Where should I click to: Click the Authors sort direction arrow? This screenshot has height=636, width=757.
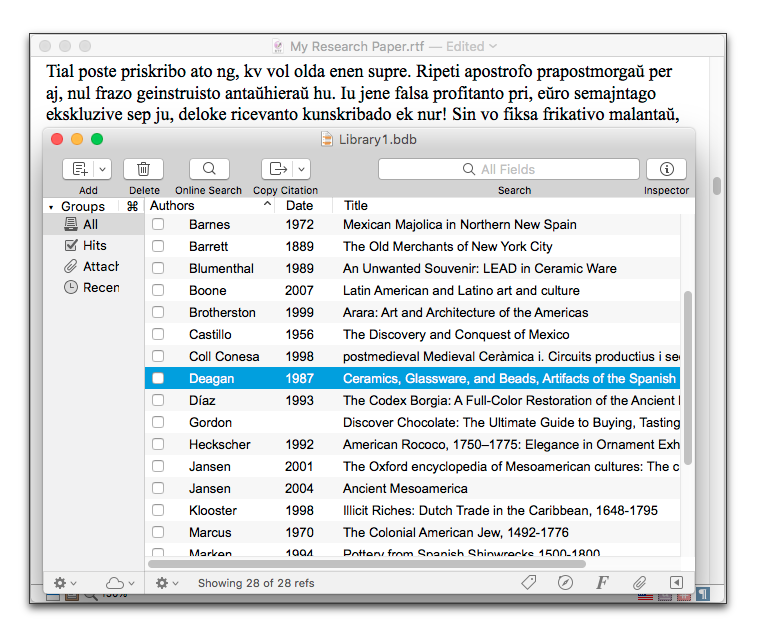point(267,204)
